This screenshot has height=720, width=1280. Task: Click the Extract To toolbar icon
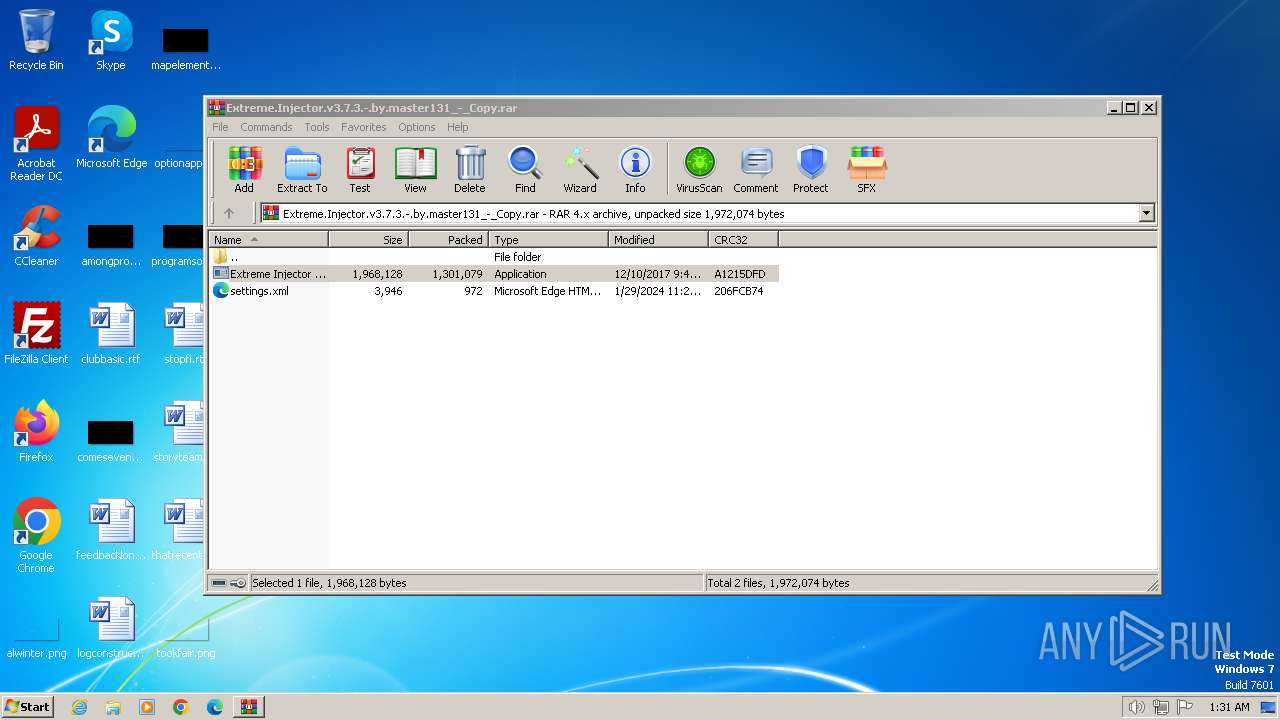pyautogui.click(x=302, y=169)
